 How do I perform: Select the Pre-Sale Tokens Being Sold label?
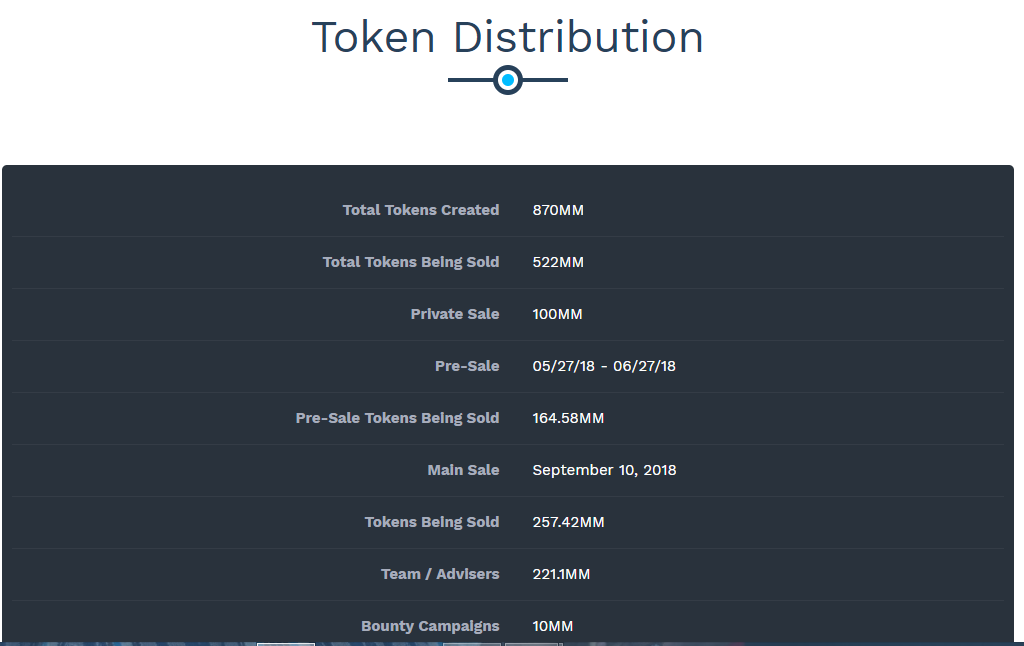pos(397,418)
